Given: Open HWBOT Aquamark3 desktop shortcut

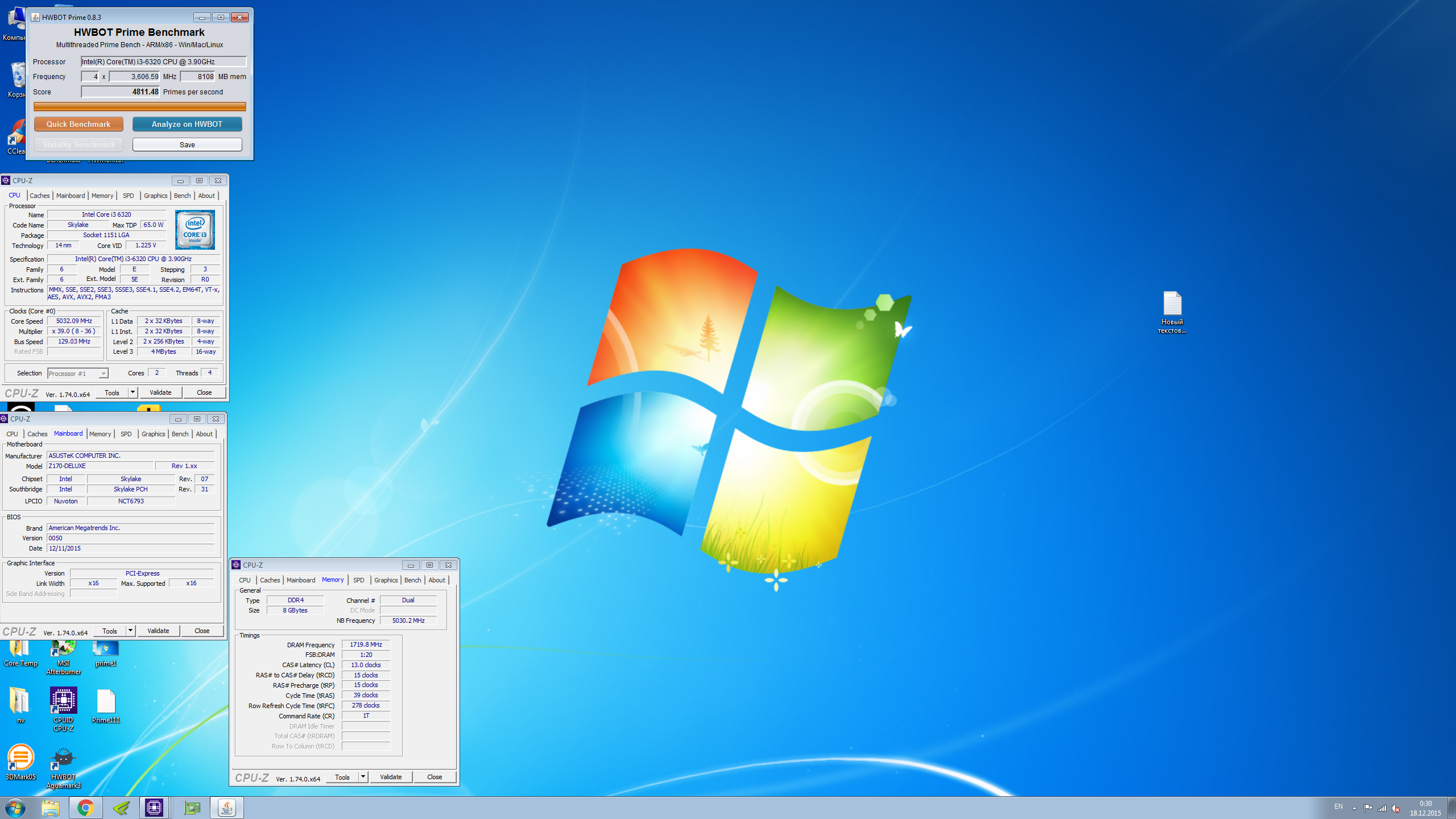Looking at the screenshot, I should [63, 767].
